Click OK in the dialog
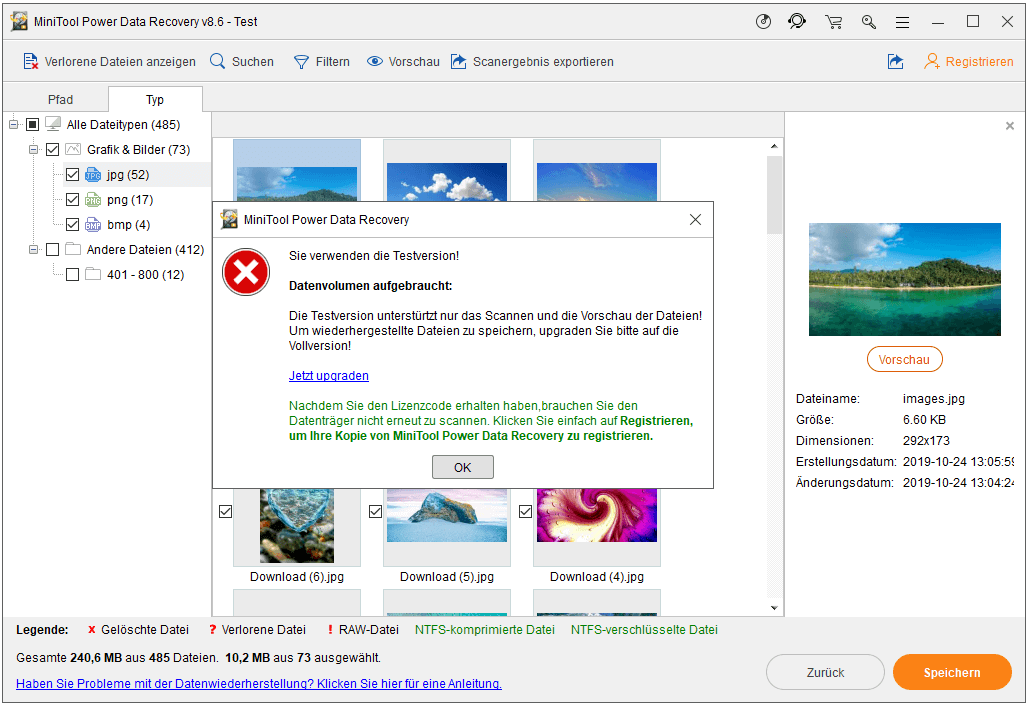This screenshot has height=705, width=1028. (463, 468)
